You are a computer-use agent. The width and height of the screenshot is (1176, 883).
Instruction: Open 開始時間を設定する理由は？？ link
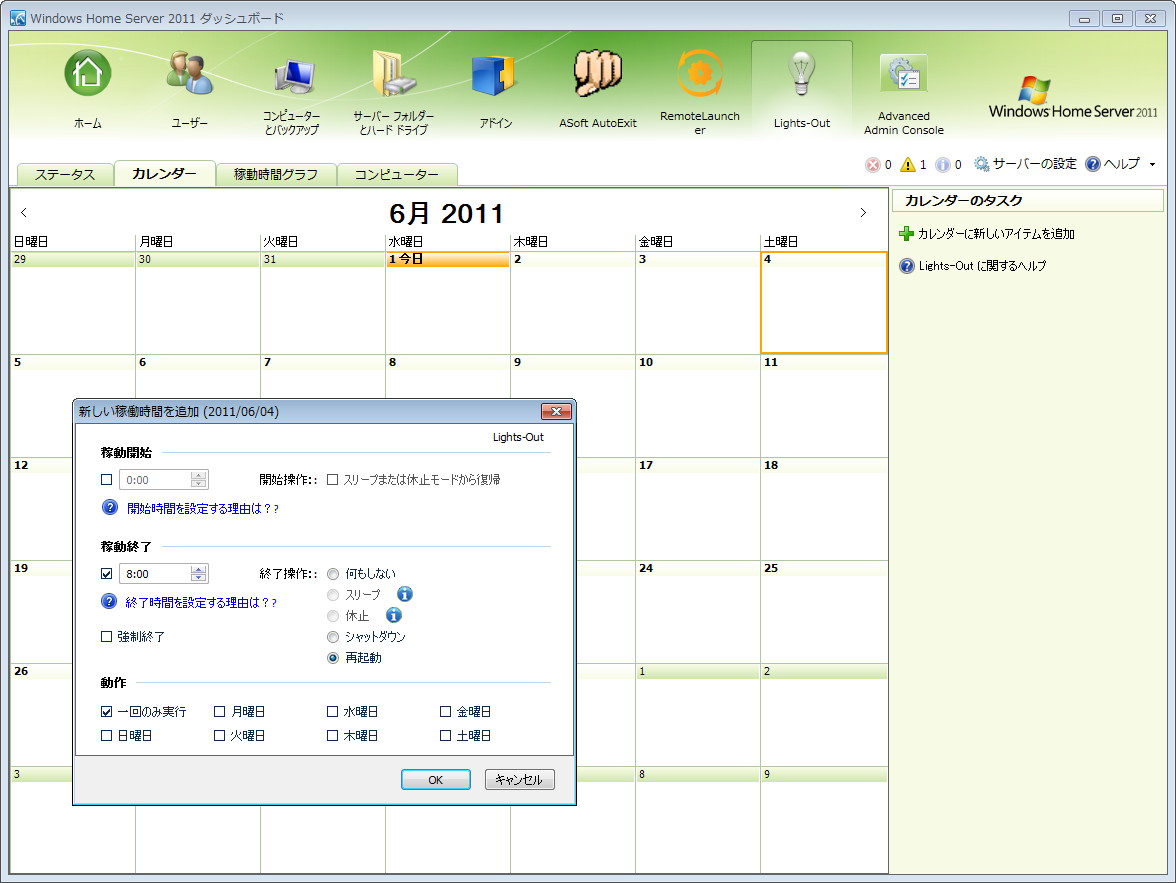point(202,509)
